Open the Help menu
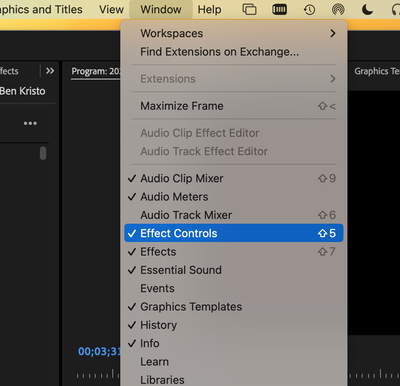This screenshot has width=400, height=386. [209, 9]
